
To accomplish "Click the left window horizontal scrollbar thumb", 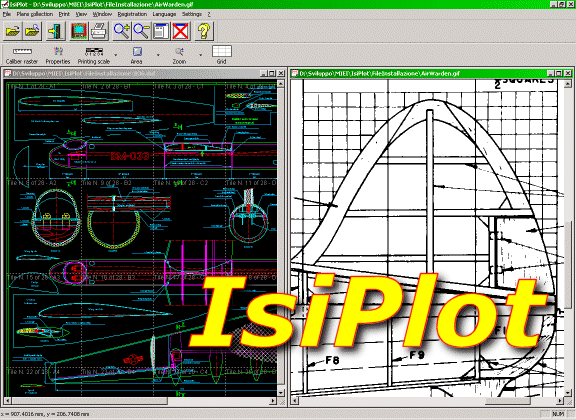I will [89, 401].
